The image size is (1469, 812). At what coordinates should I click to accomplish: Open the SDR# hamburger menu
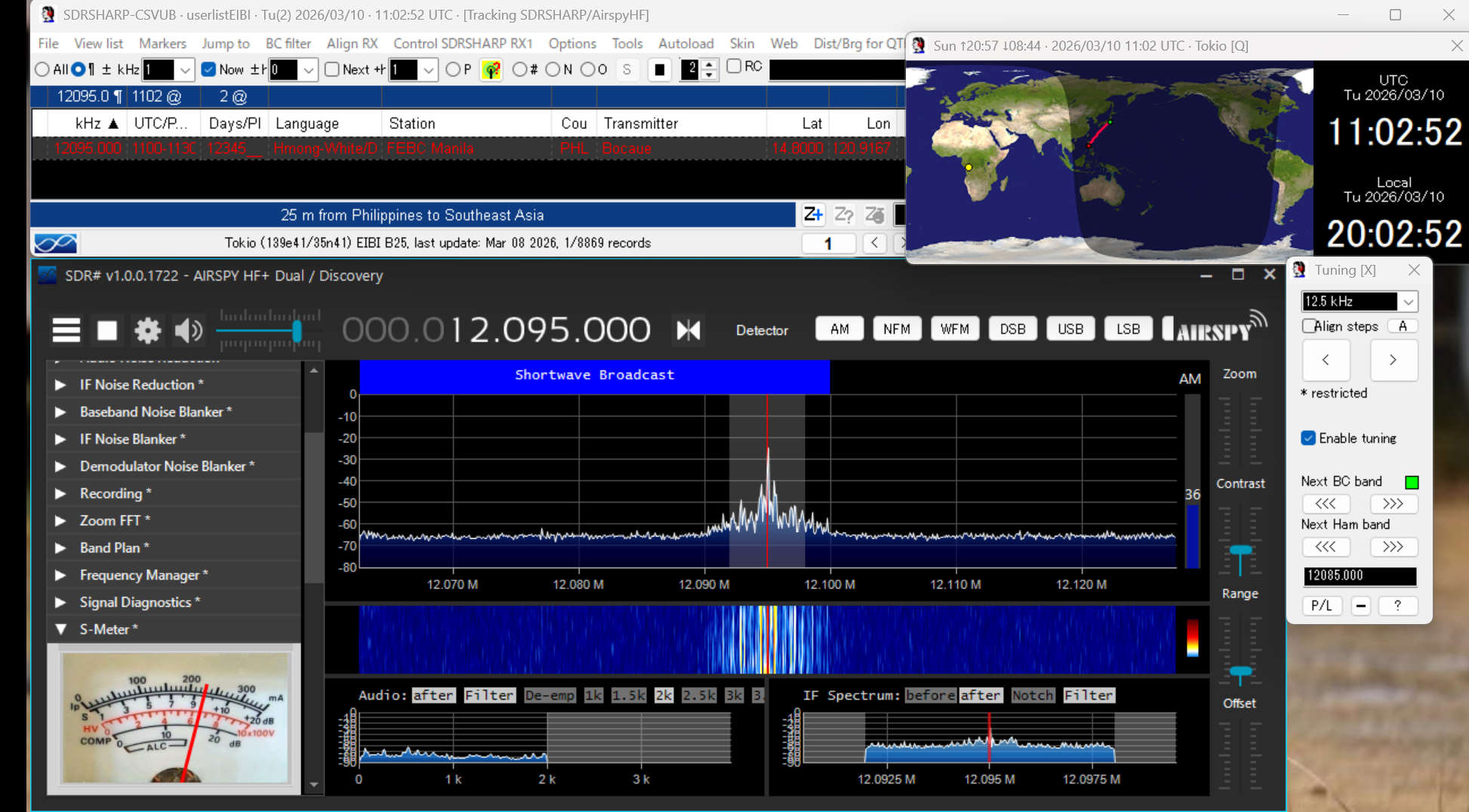[x=66, y=330]
